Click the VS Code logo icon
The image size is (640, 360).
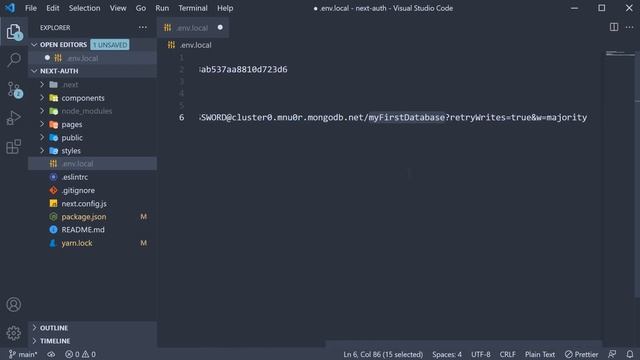point(10,8)
